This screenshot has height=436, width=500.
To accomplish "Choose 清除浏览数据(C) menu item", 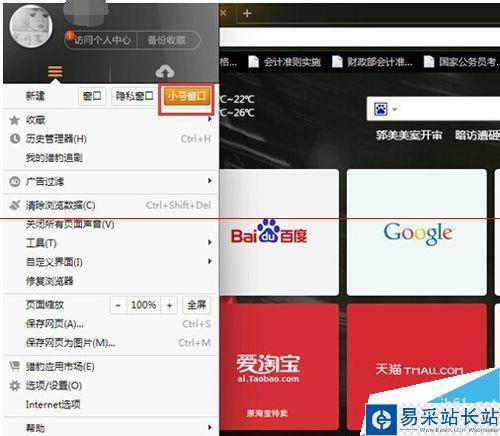I will (x=110, y=205).
